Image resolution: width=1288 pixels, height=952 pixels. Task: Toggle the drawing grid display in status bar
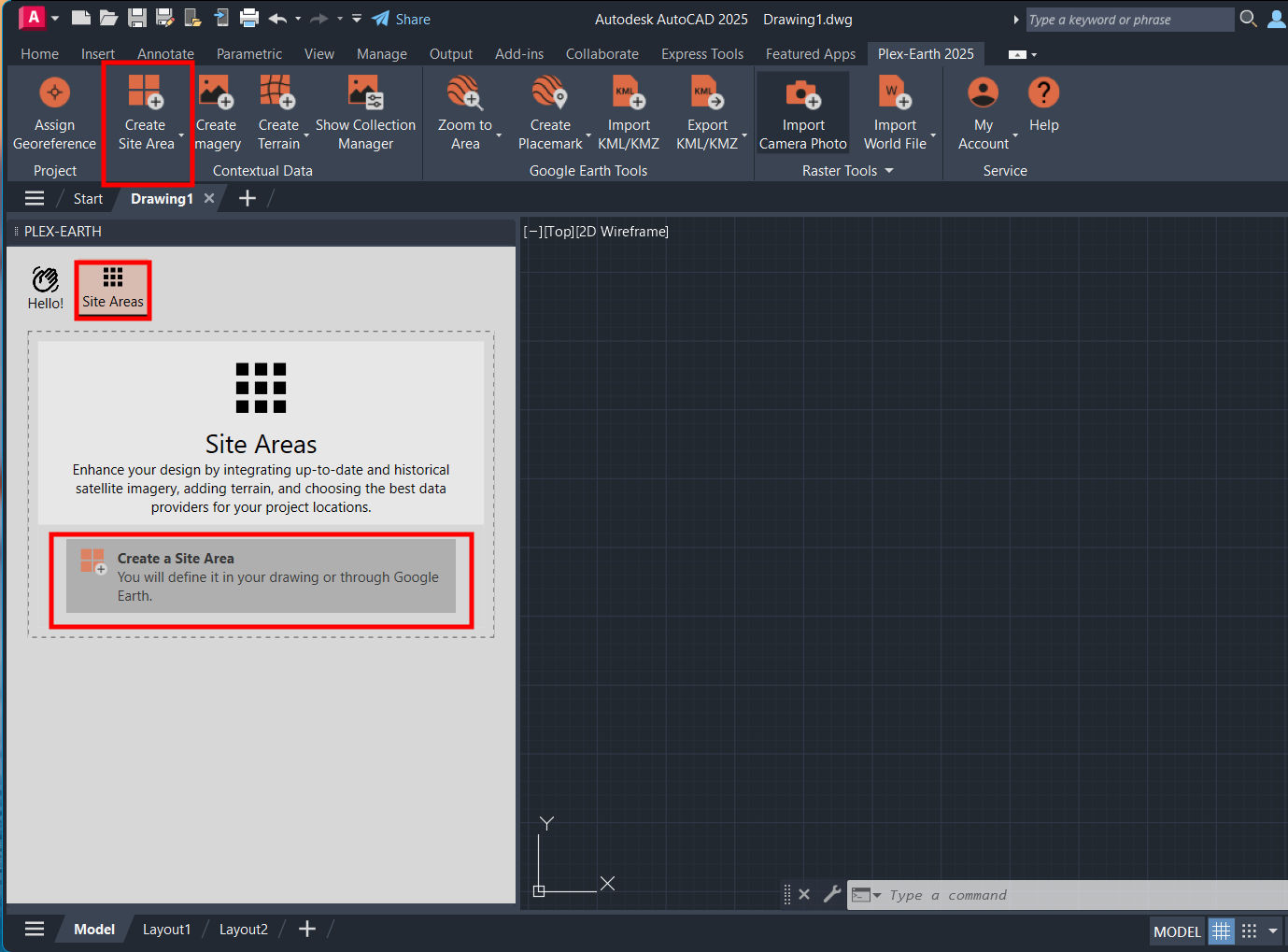click(1221, 931)
